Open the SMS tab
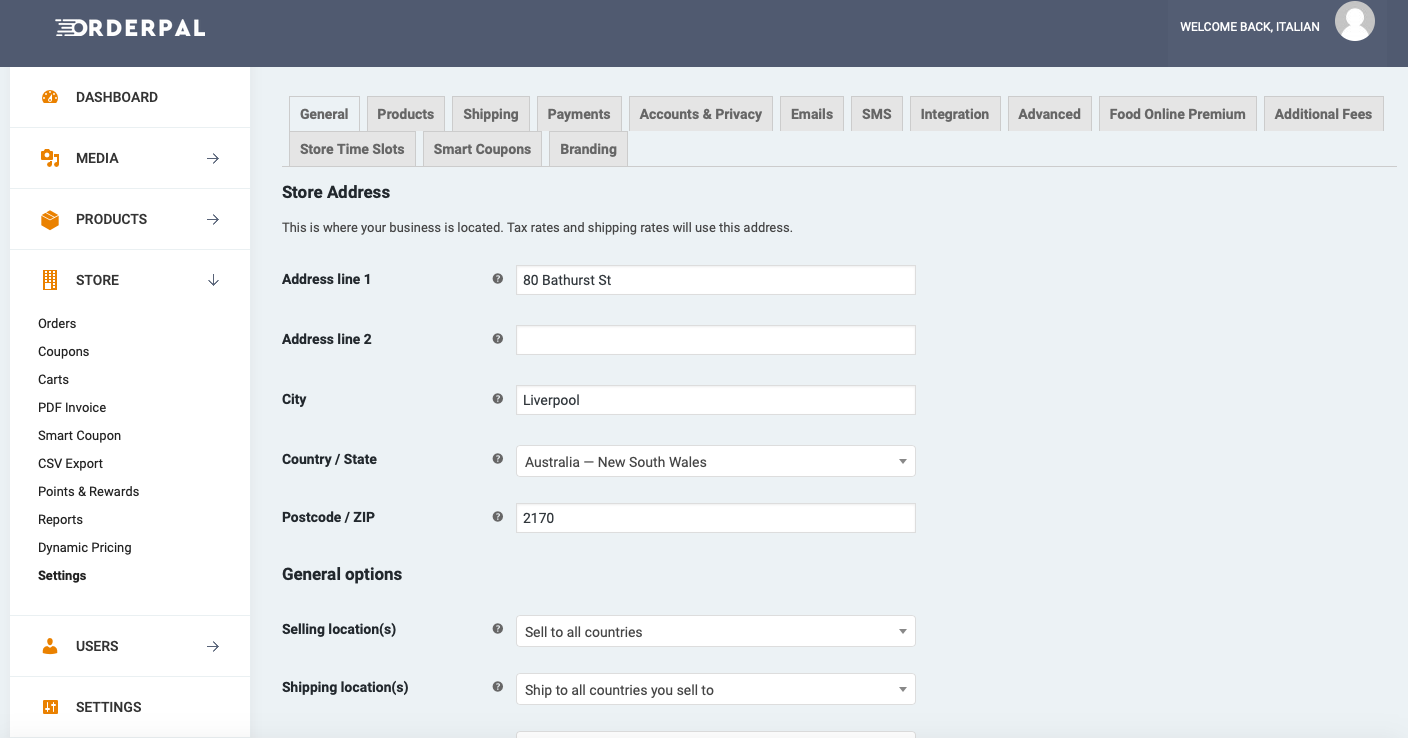Screen dimensions: 1408x738 pyautogui.click(x=877, y=114)
